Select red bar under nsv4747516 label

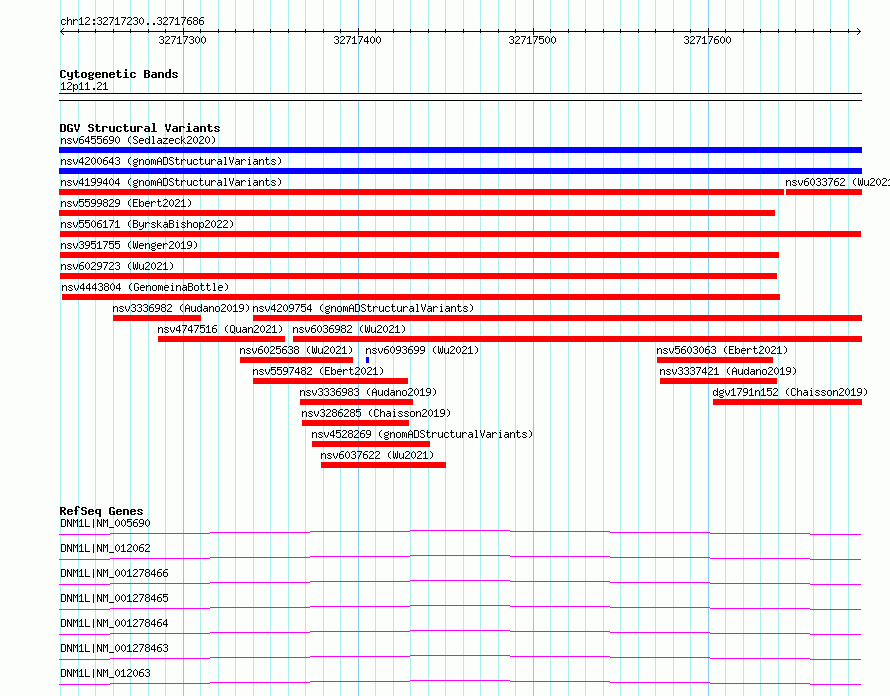(221, 339)
